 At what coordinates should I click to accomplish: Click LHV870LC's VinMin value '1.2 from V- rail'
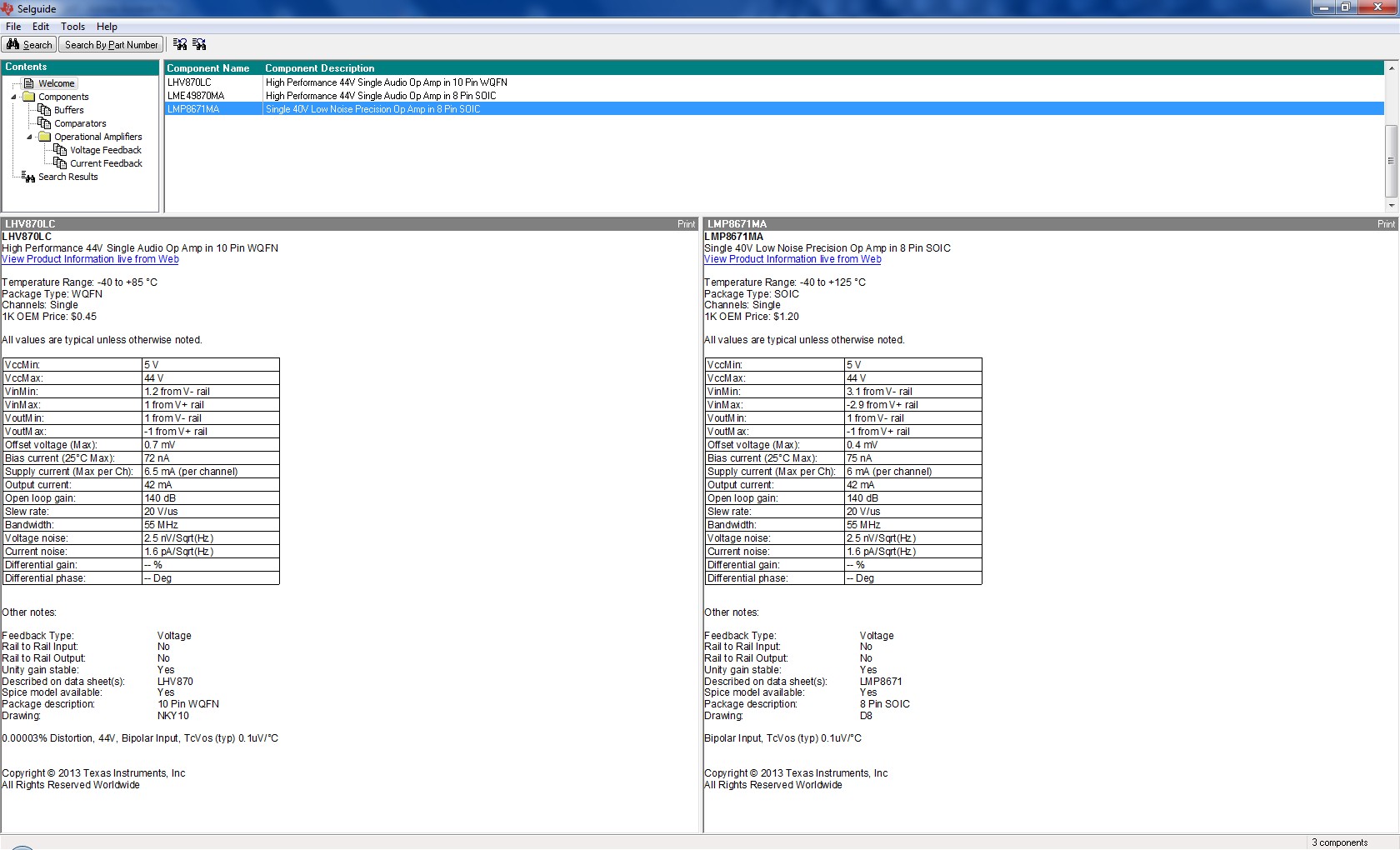pyautogui.click(x=177, y=392)
